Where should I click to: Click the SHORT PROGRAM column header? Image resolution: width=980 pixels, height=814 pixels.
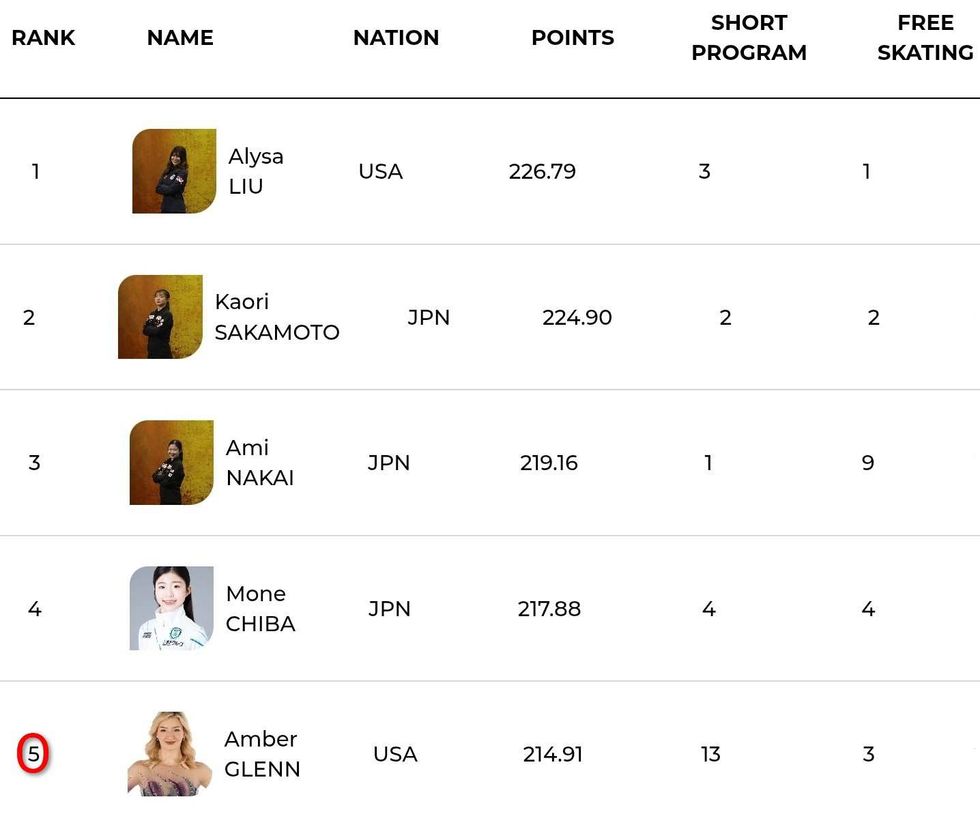point(749,38)
